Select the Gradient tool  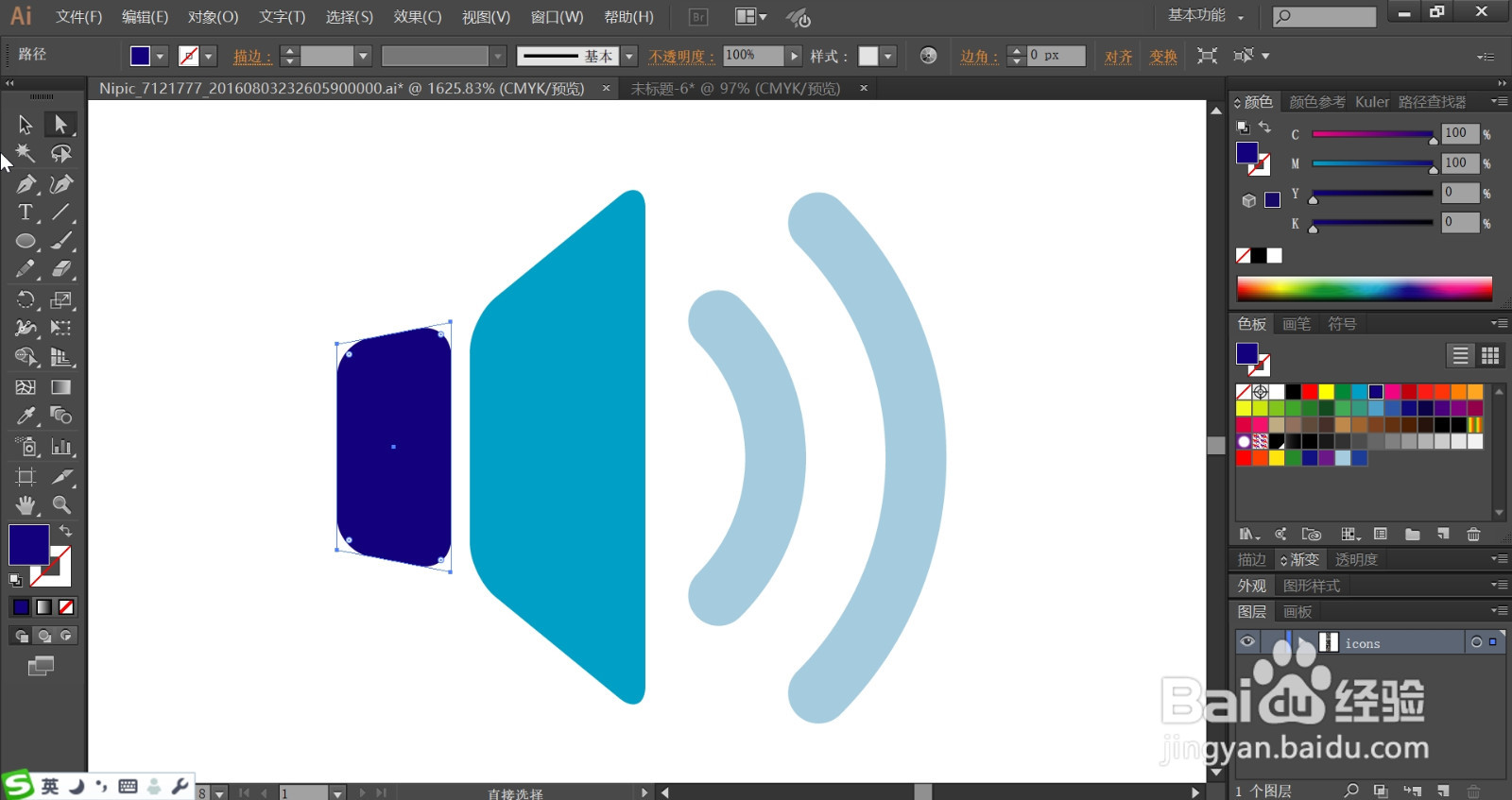coord(60,387)
